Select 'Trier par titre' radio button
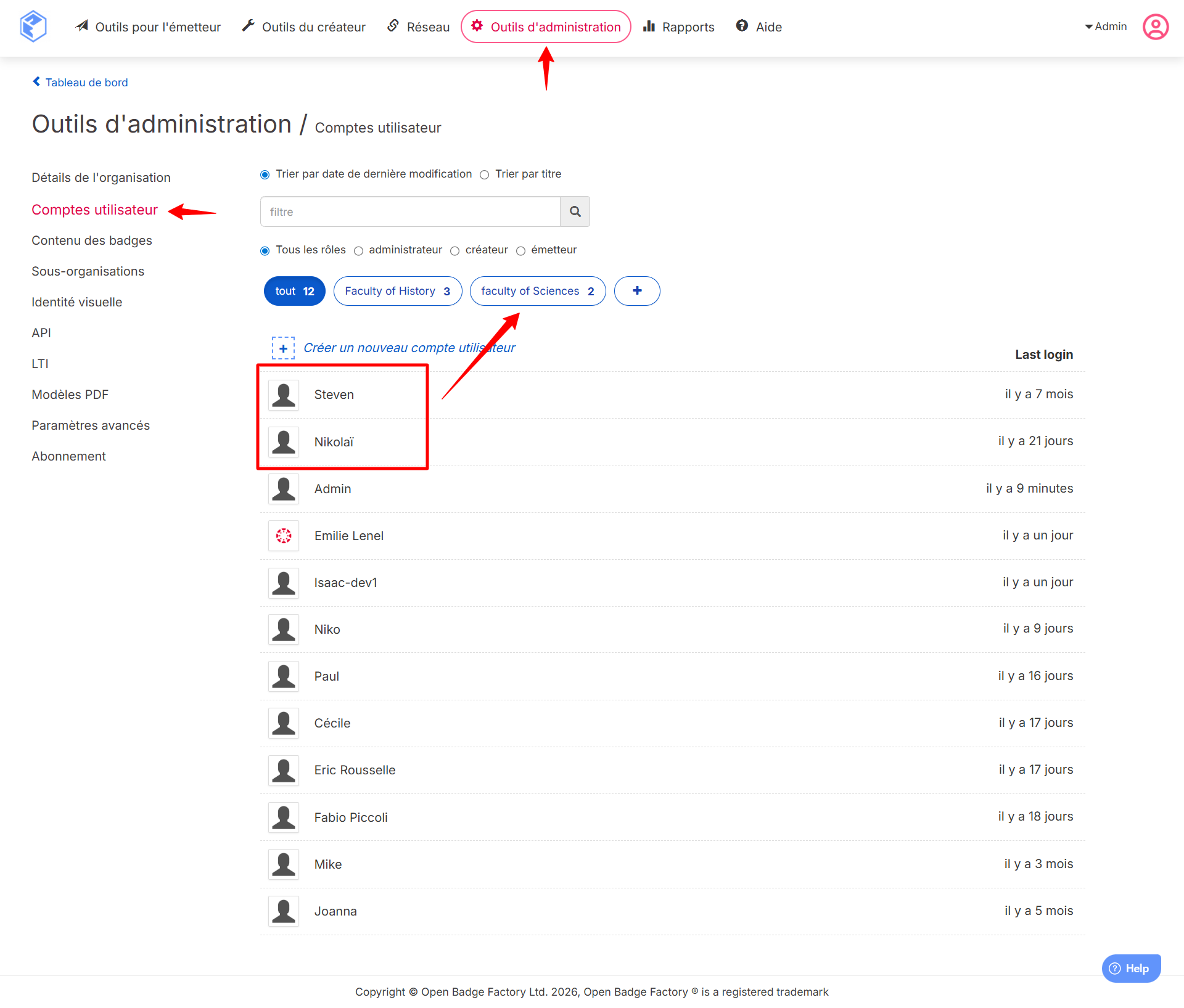Screen dimensions: 1184x1008 click(x=485, y=174)
